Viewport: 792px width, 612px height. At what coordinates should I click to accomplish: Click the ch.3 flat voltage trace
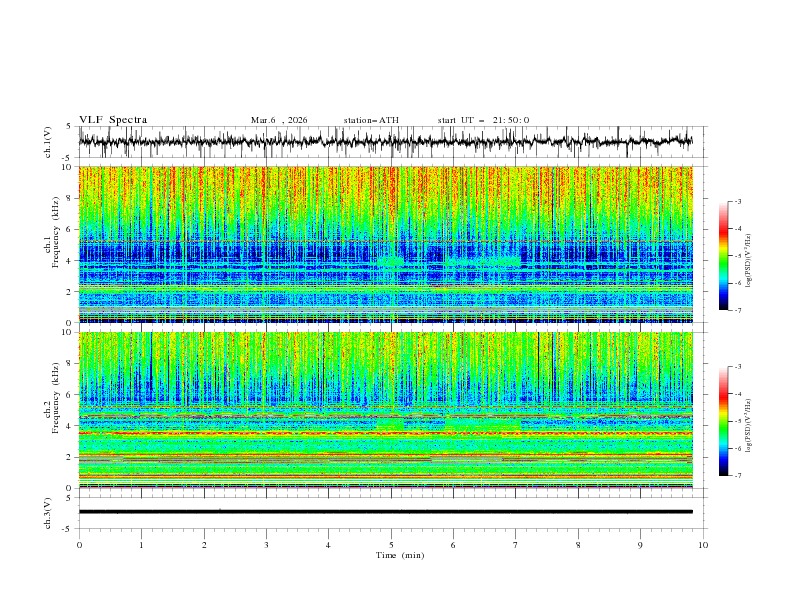click(385, 512)
